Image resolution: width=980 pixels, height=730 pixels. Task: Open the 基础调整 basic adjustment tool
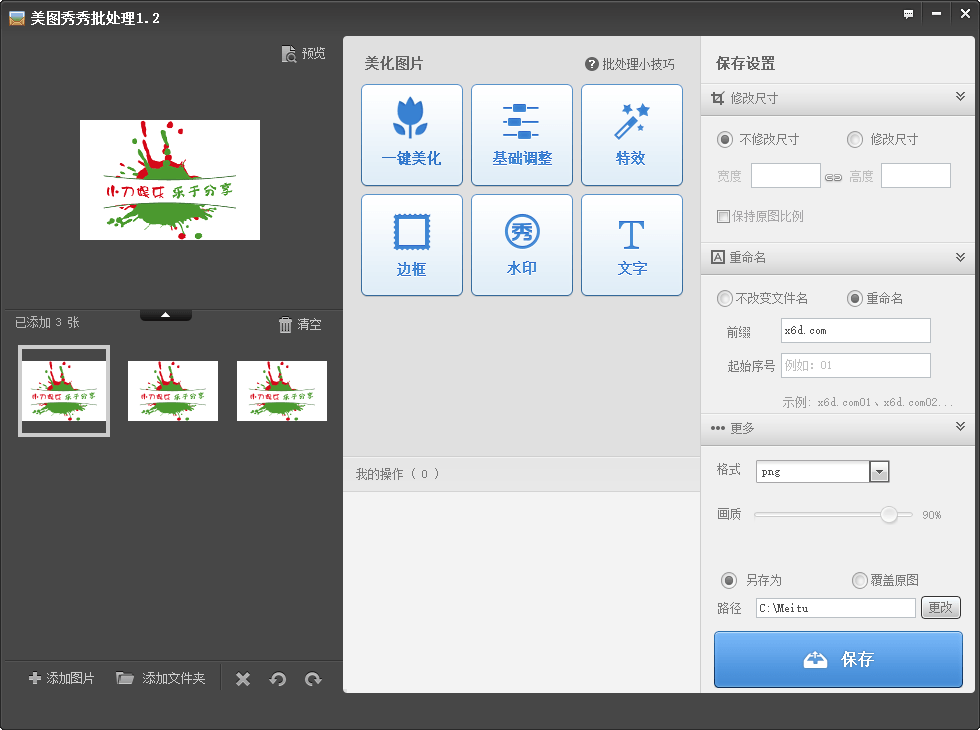pos(521,134)
